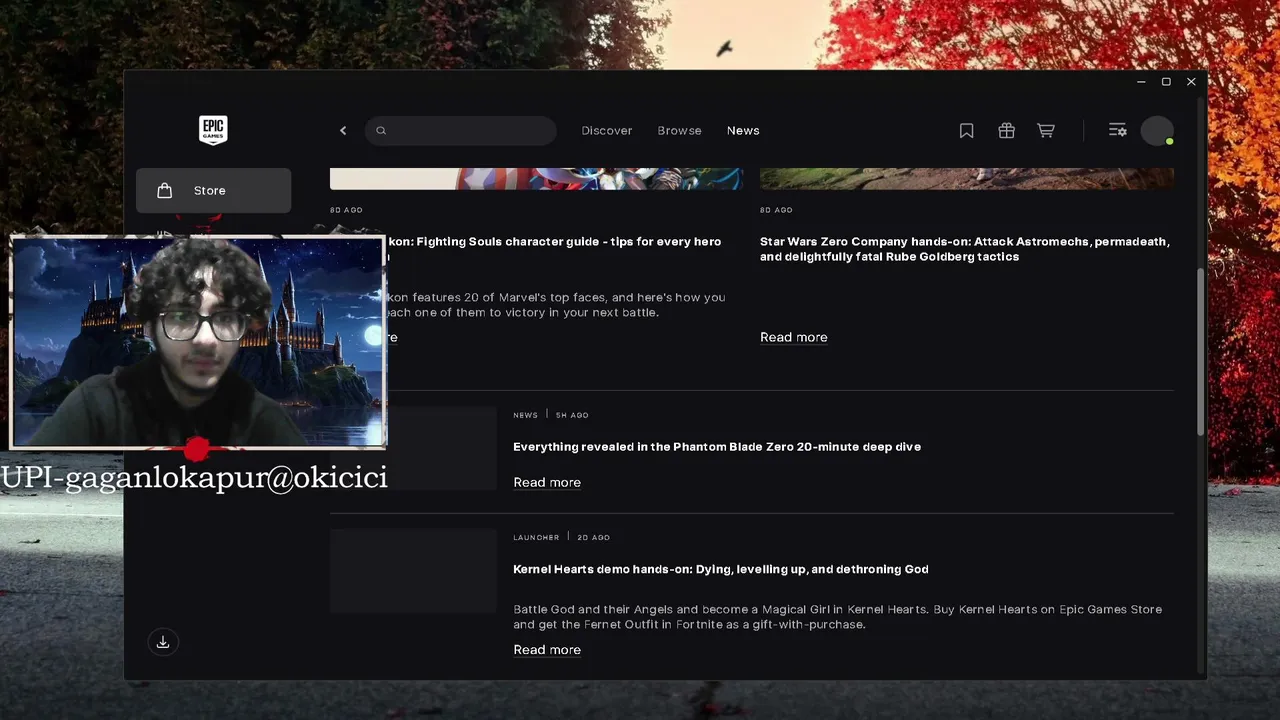1280x720 pixels.
Task: Click the Kernel Hearts article description text
Action: 838,617
